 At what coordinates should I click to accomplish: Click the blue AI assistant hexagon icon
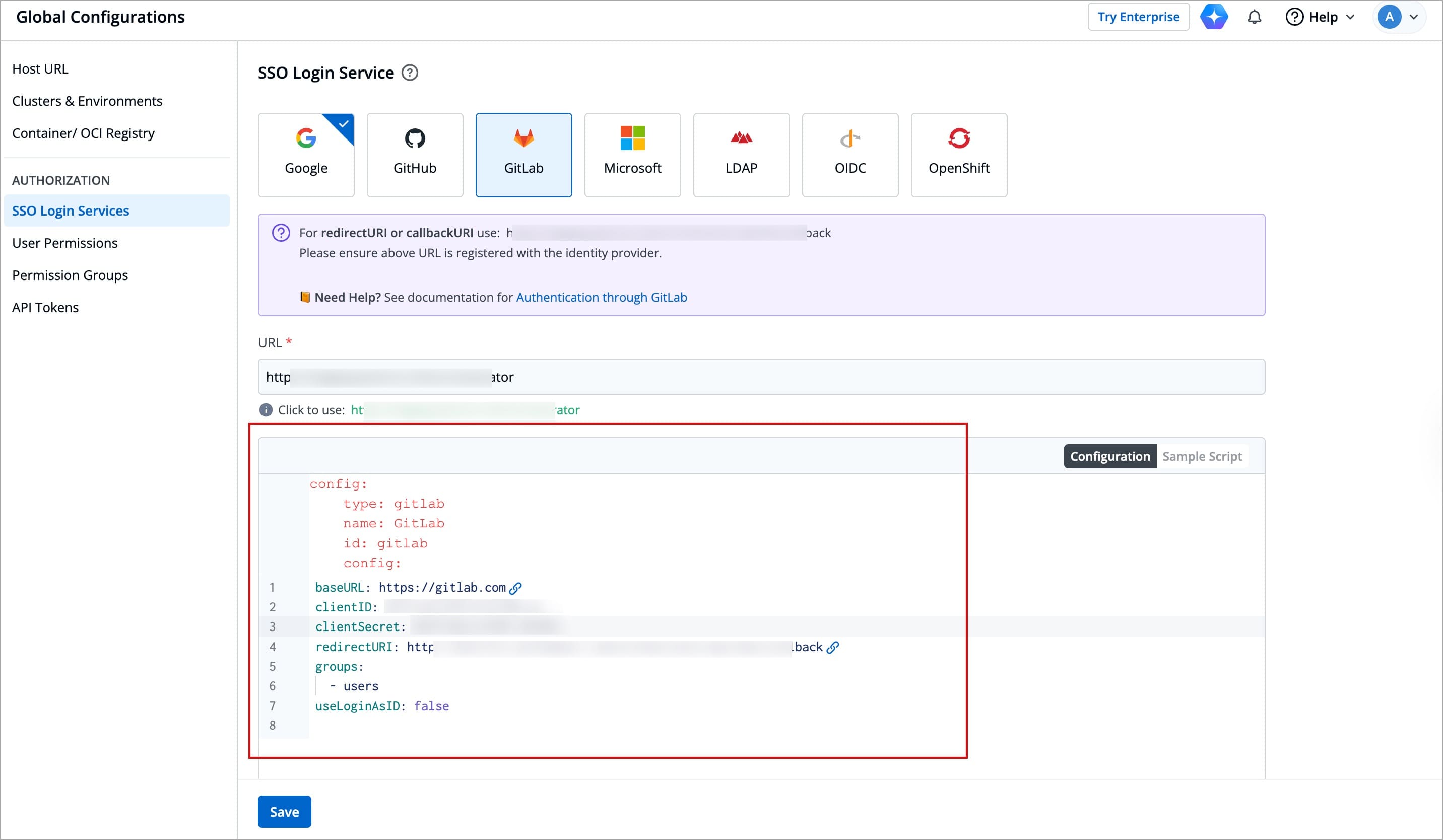[1214, 17]
